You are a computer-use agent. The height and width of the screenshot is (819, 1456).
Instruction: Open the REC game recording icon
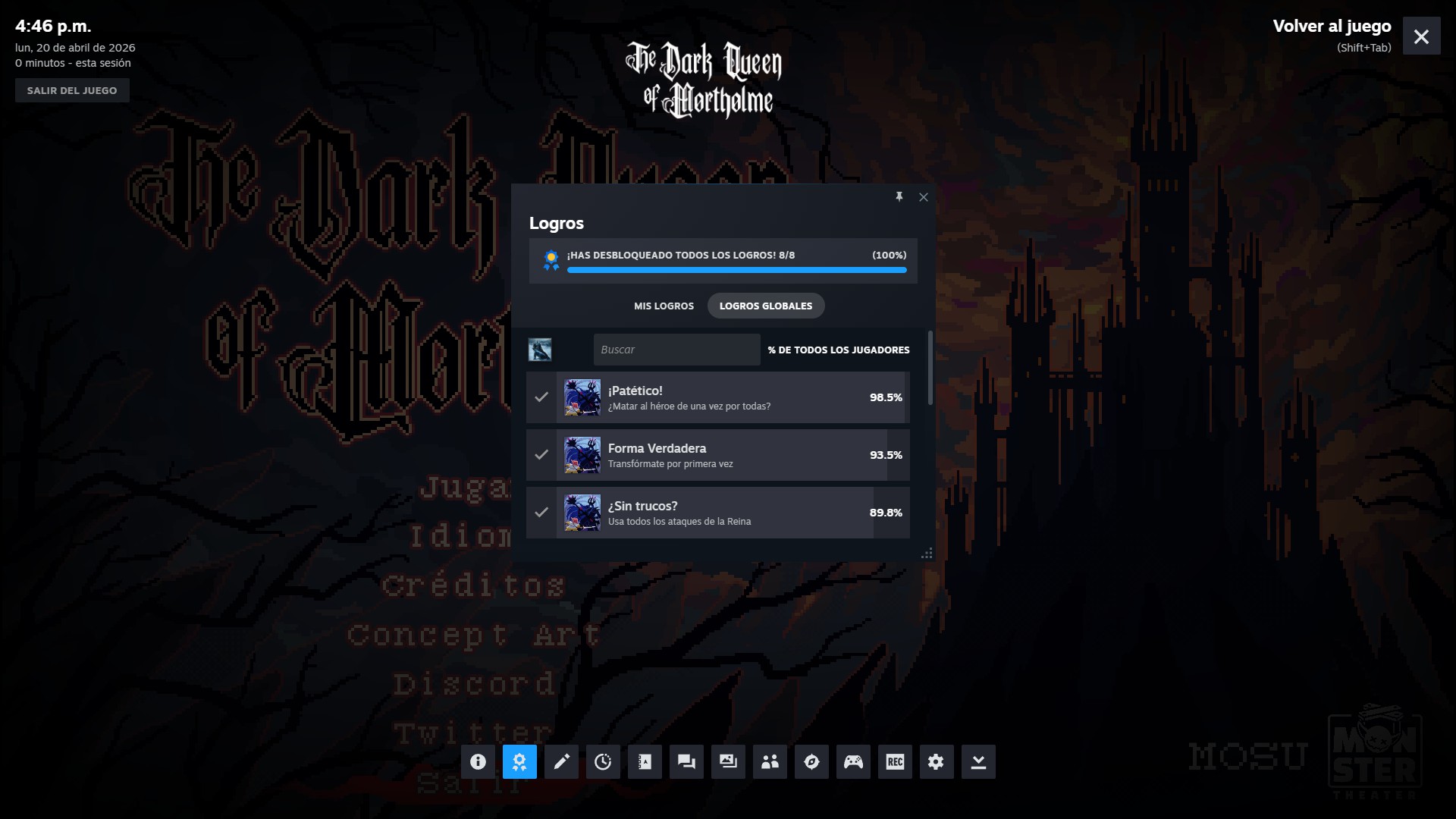[x=895, y=761]
